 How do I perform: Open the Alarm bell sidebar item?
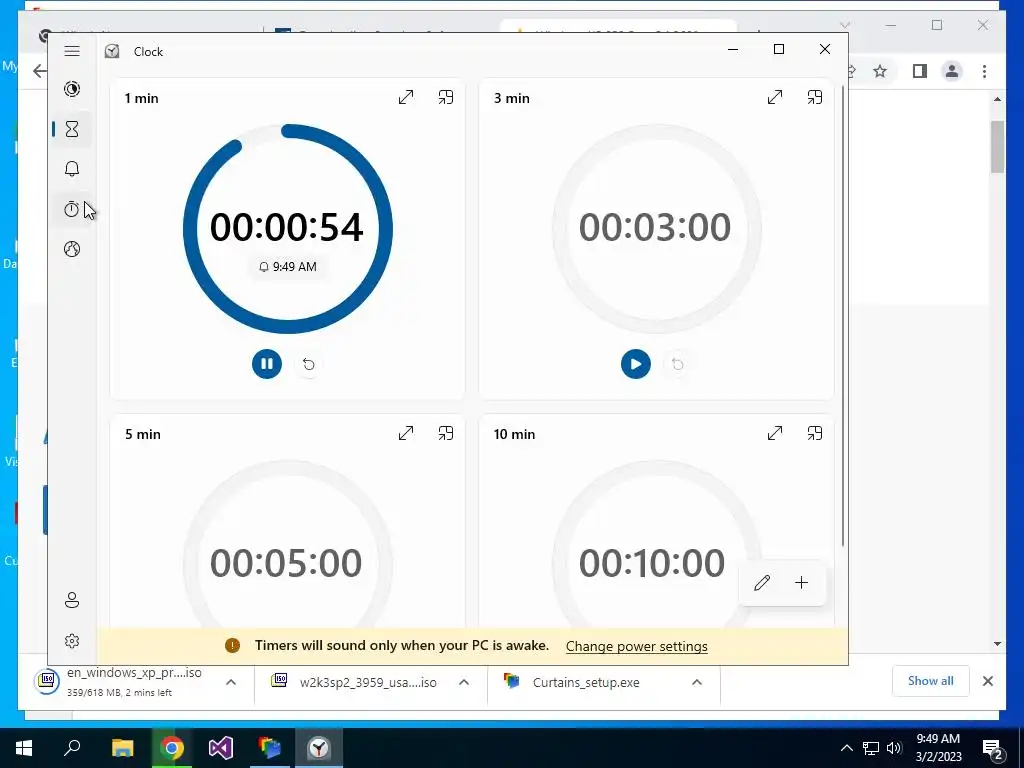click(72, 169)
